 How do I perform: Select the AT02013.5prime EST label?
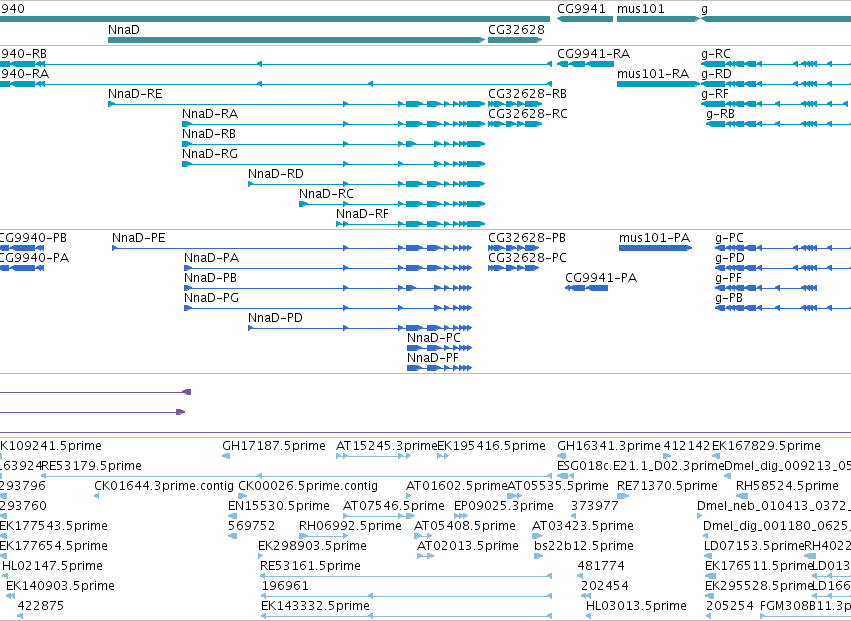click(x=468, y=546)
